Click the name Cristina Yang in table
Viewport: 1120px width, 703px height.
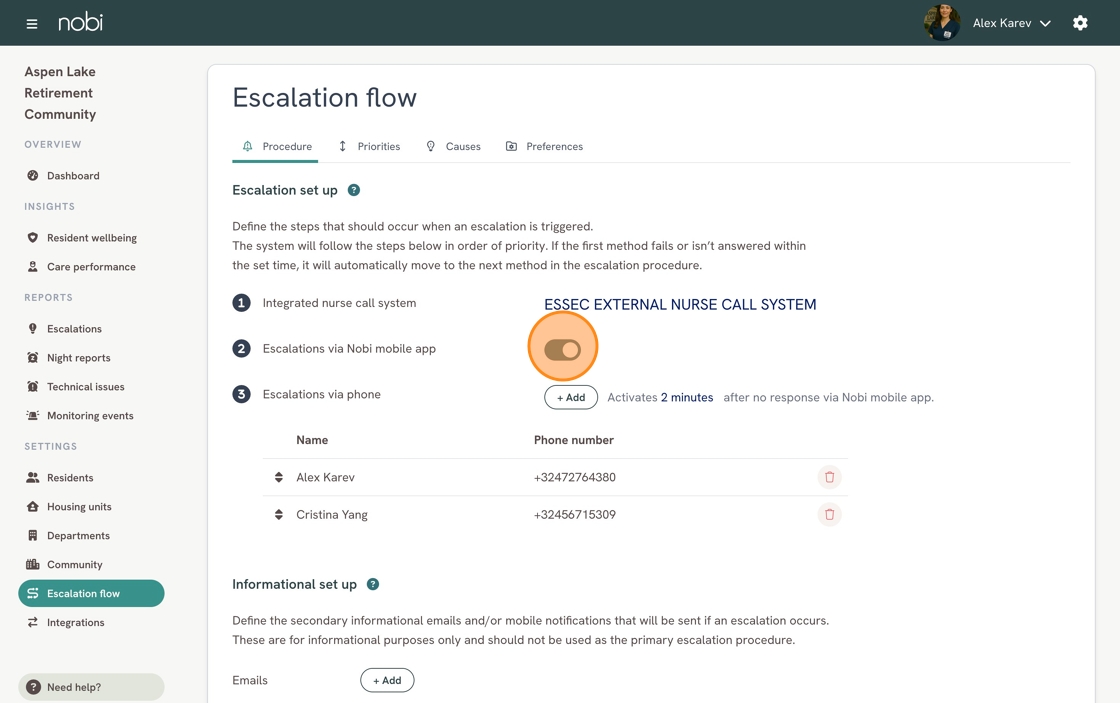click(331, 514)
